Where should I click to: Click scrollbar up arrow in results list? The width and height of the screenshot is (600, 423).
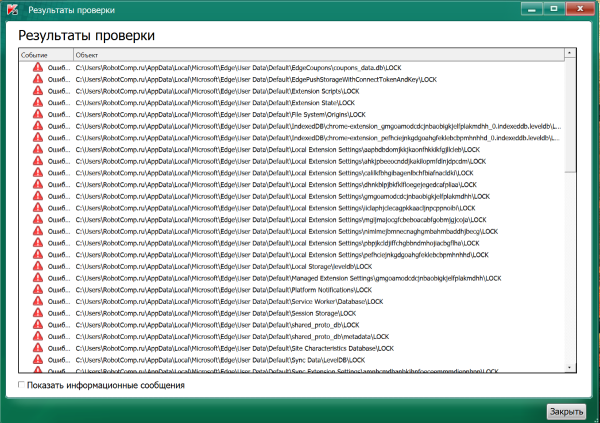coord(570,53)
